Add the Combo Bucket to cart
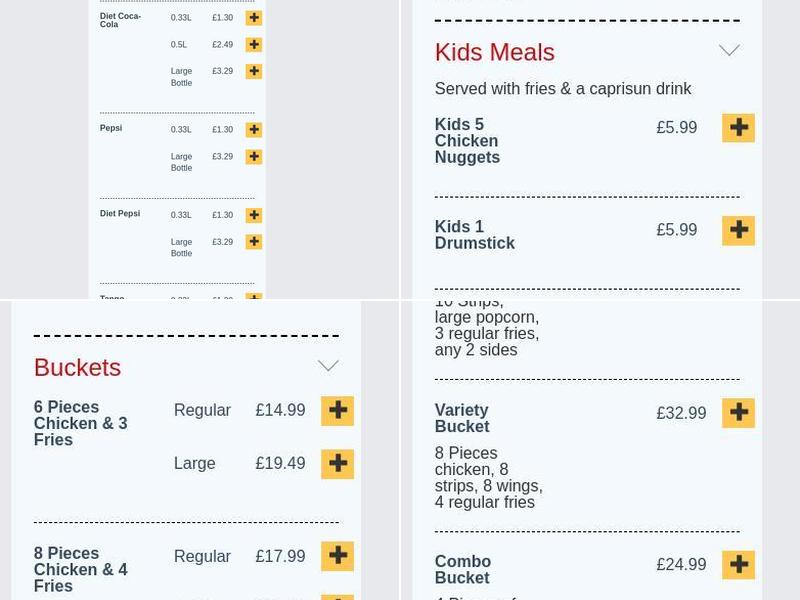Viewport: 800px width, 600px height. coord(738,564)
